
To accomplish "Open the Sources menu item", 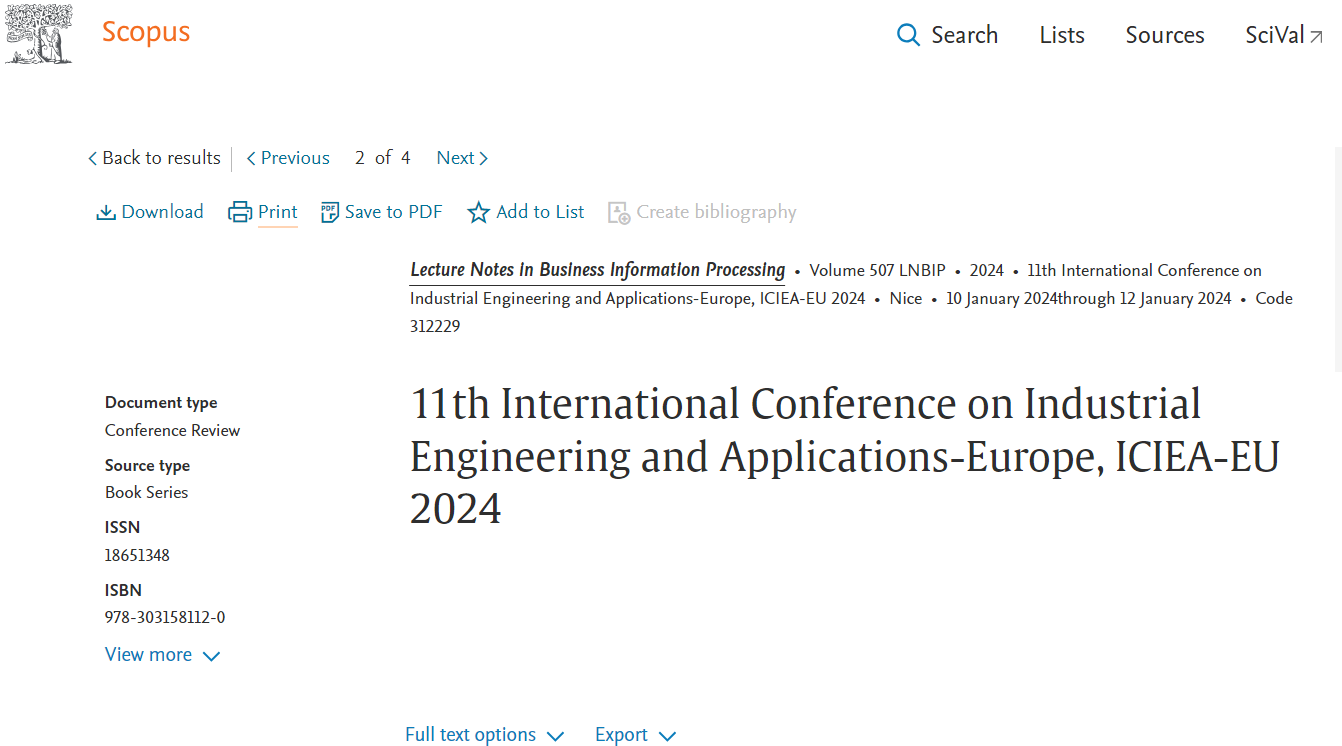I will (1164, 36).
